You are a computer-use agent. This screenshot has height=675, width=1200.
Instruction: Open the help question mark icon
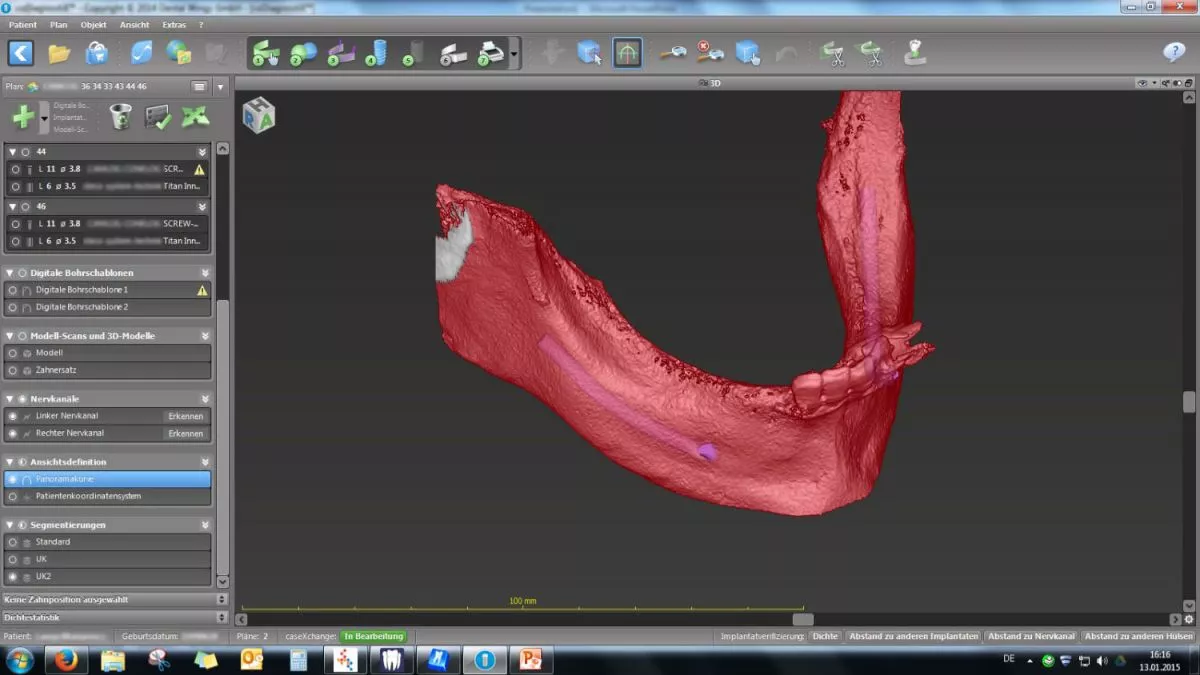point(1174,53)
